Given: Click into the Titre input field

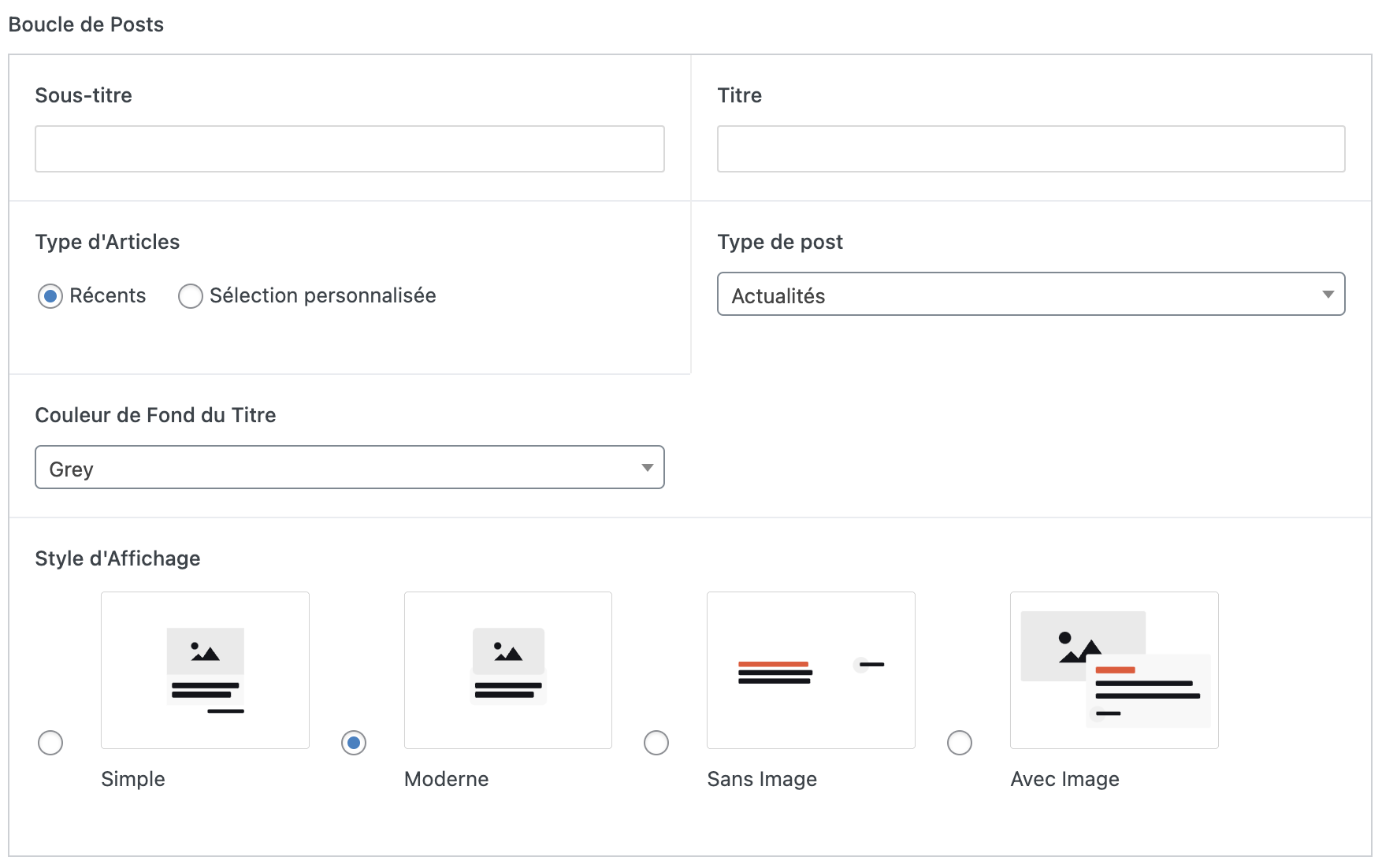Looking at the screenshot, I should [x=1031, y=149].
